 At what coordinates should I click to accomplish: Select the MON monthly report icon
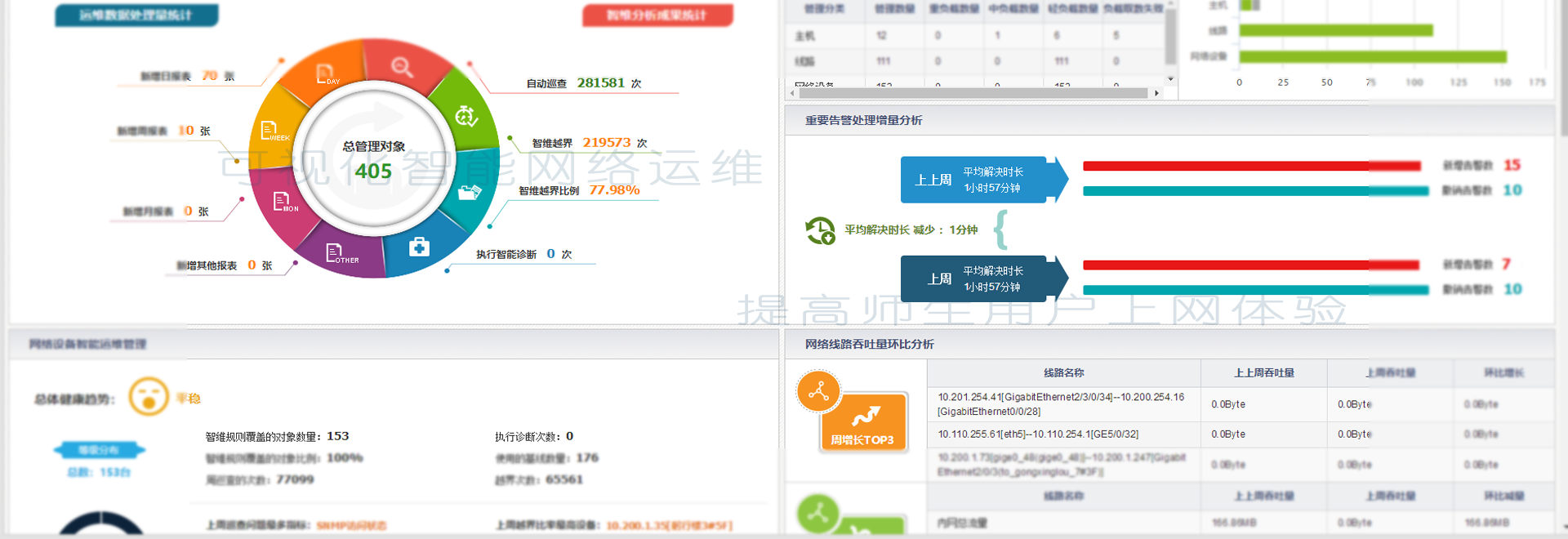coord(283,202)
